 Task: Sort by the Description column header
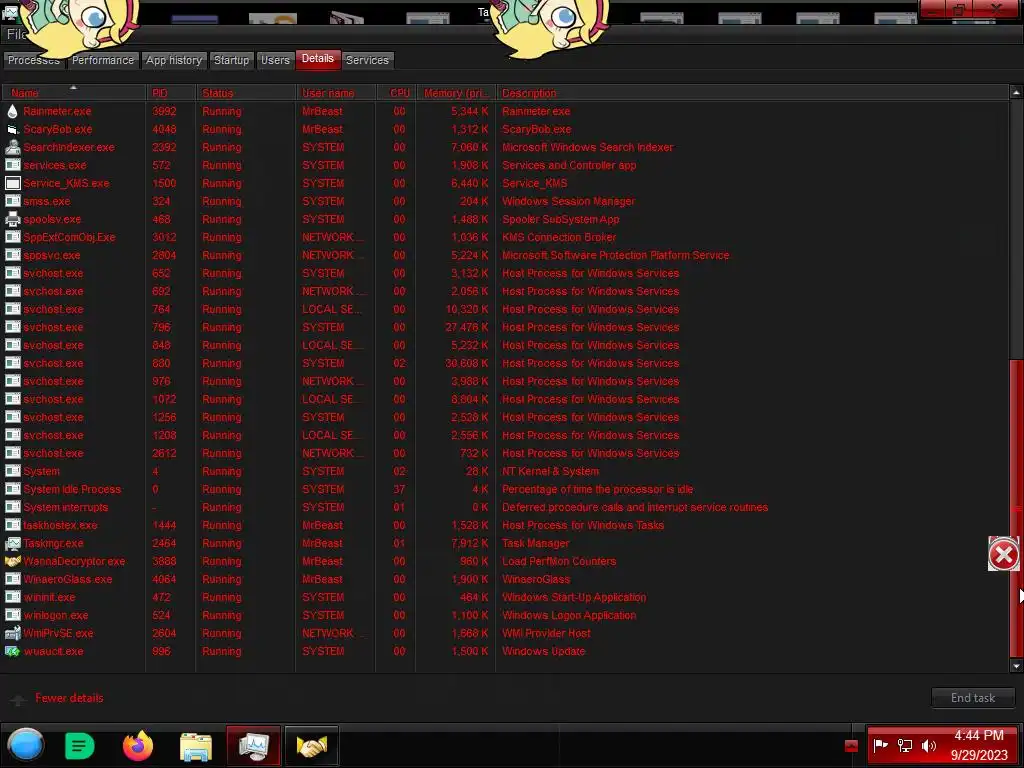[x=752, y=93]
